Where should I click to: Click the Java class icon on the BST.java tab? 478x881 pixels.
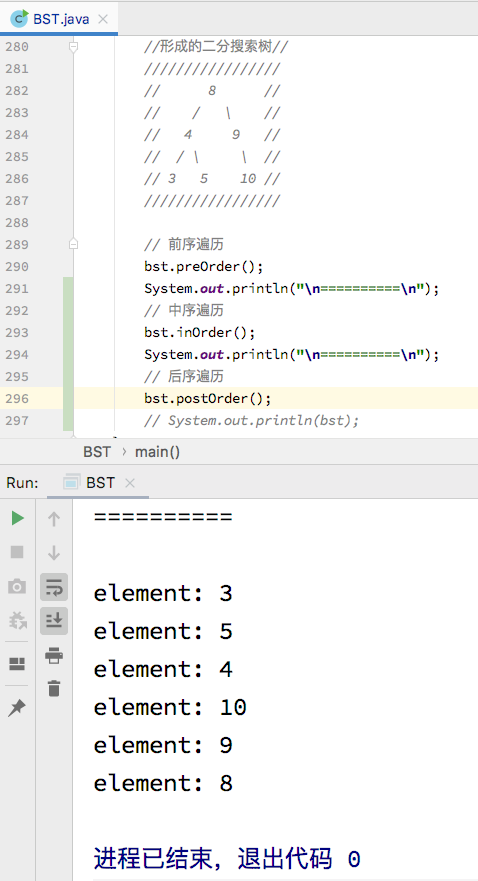(20, 19)
